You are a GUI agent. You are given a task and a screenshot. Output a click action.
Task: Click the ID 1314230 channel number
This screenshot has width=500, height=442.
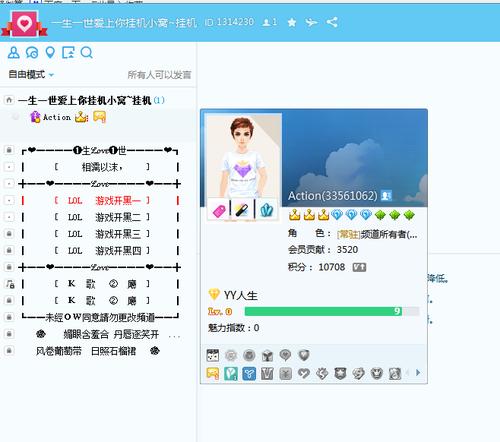[229, 22]
